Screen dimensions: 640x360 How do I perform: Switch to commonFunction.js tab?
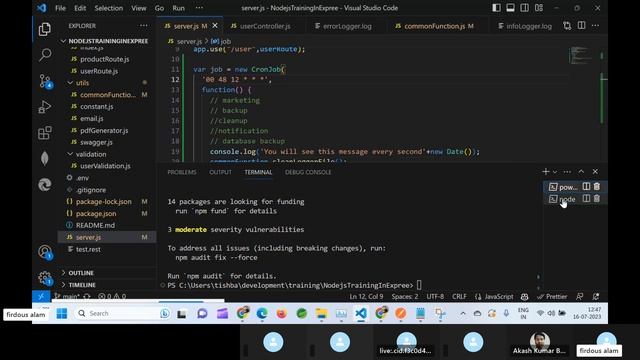point(434,26)
